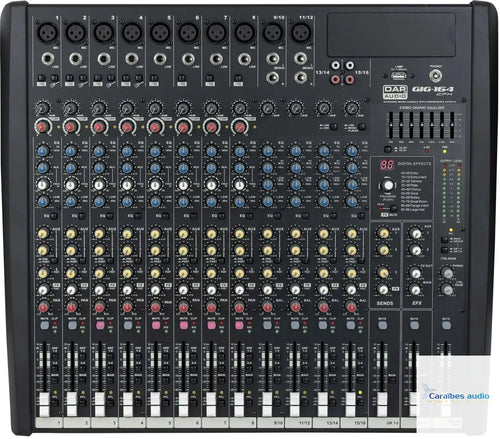Click the digital effects program selector knob
The height and width of the screenshot is (439, 500).
(x=388, y=185)
